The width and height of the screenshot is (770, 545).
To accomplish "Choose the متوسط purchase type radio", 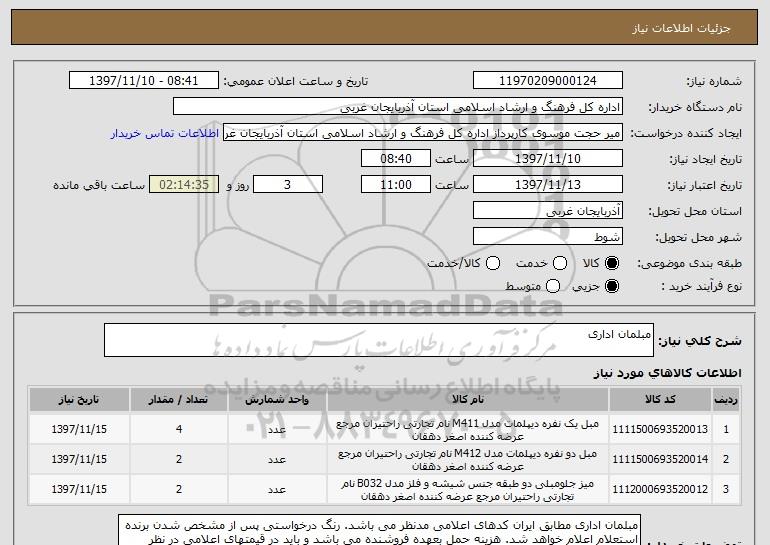I will [553, 286].
